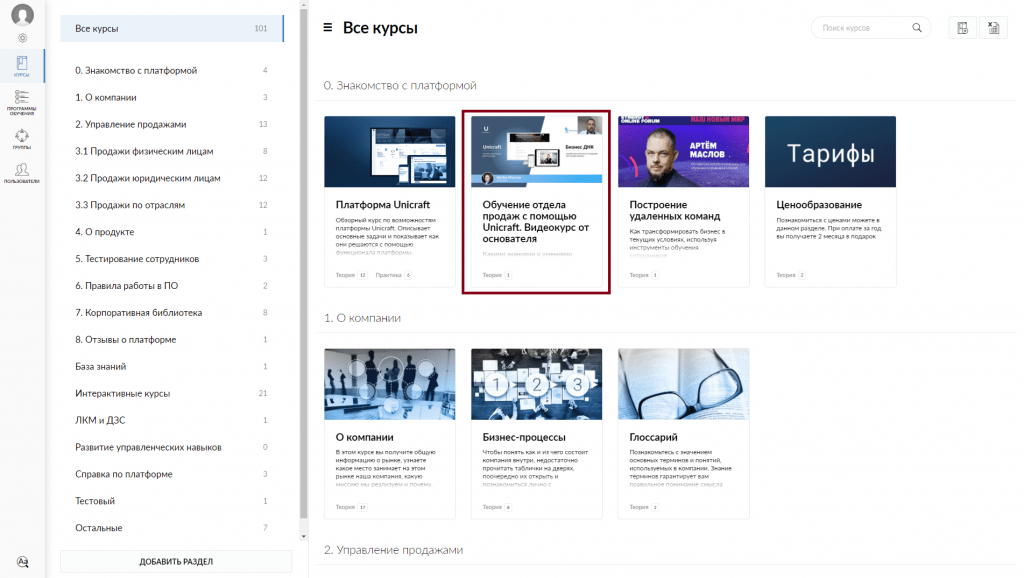The width and height of the screenshot is (1024, 578).
Task: Click the Все курсы page title
Action: point(380,28)
